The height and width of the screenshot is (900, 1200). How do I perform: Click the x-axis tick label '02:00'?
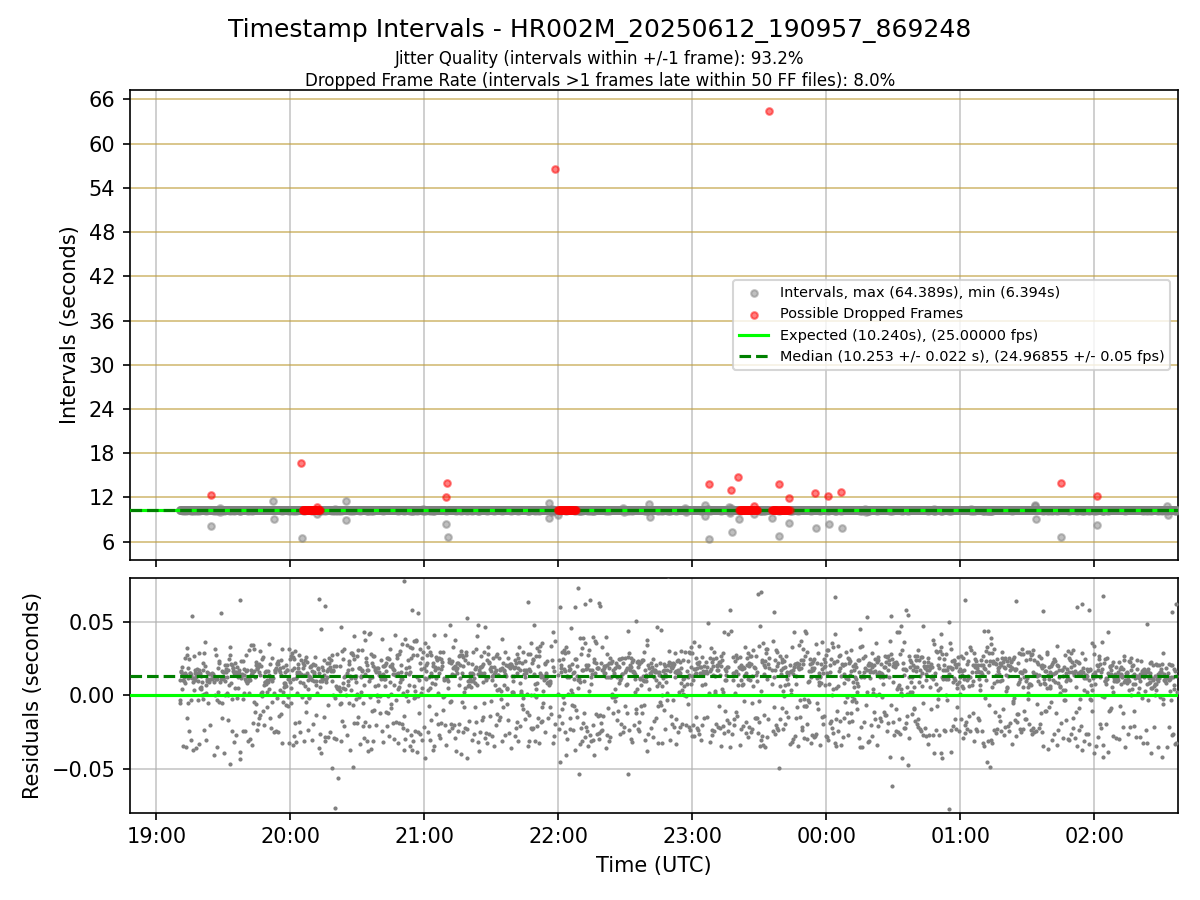1094,837
